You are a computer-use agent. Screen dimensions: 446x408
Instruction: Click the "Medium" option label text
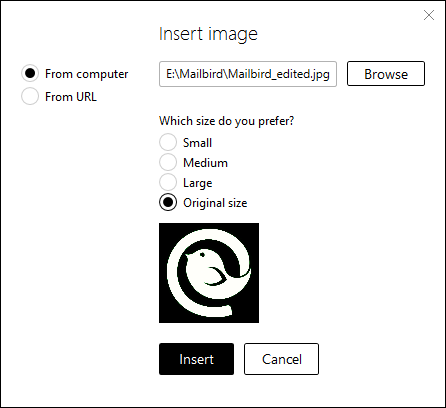[205, 163]
